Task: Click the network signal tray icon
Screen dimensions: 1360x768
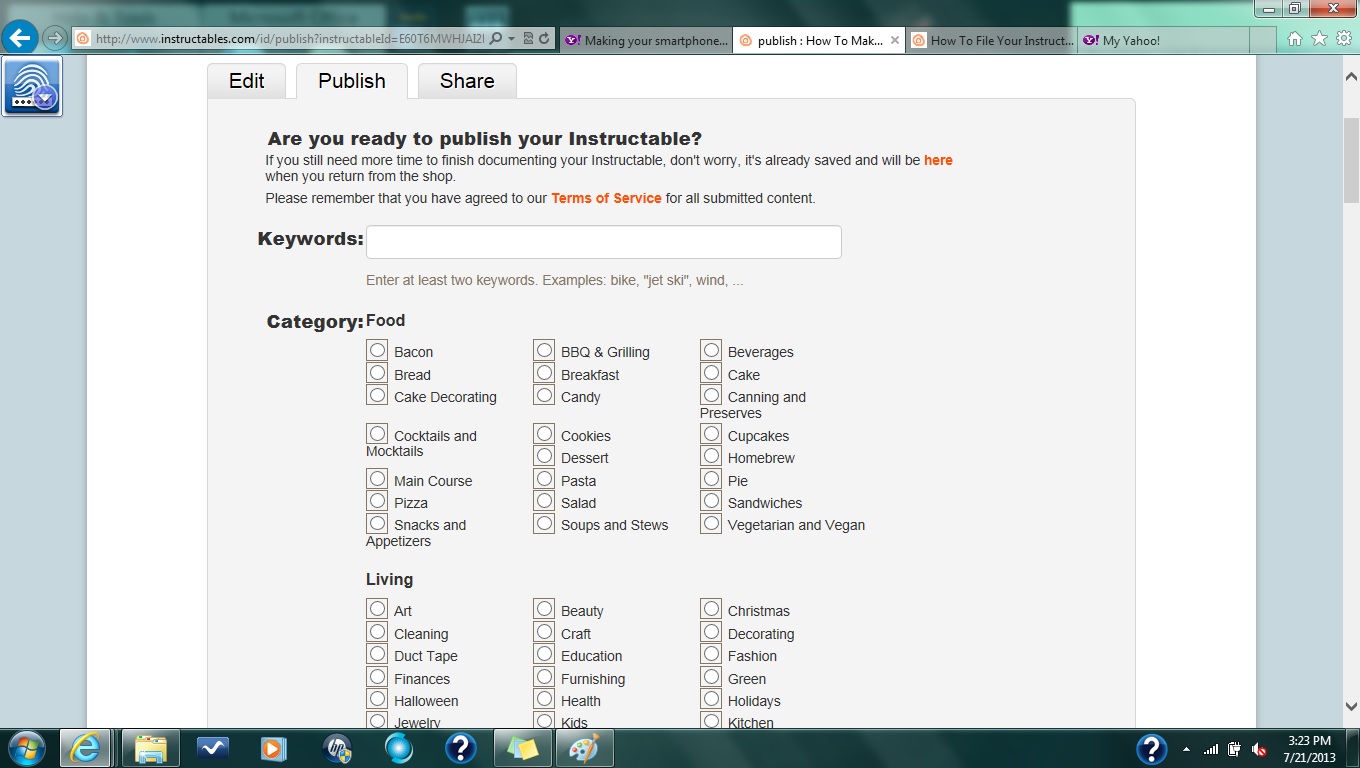Action: [1211, 749]
